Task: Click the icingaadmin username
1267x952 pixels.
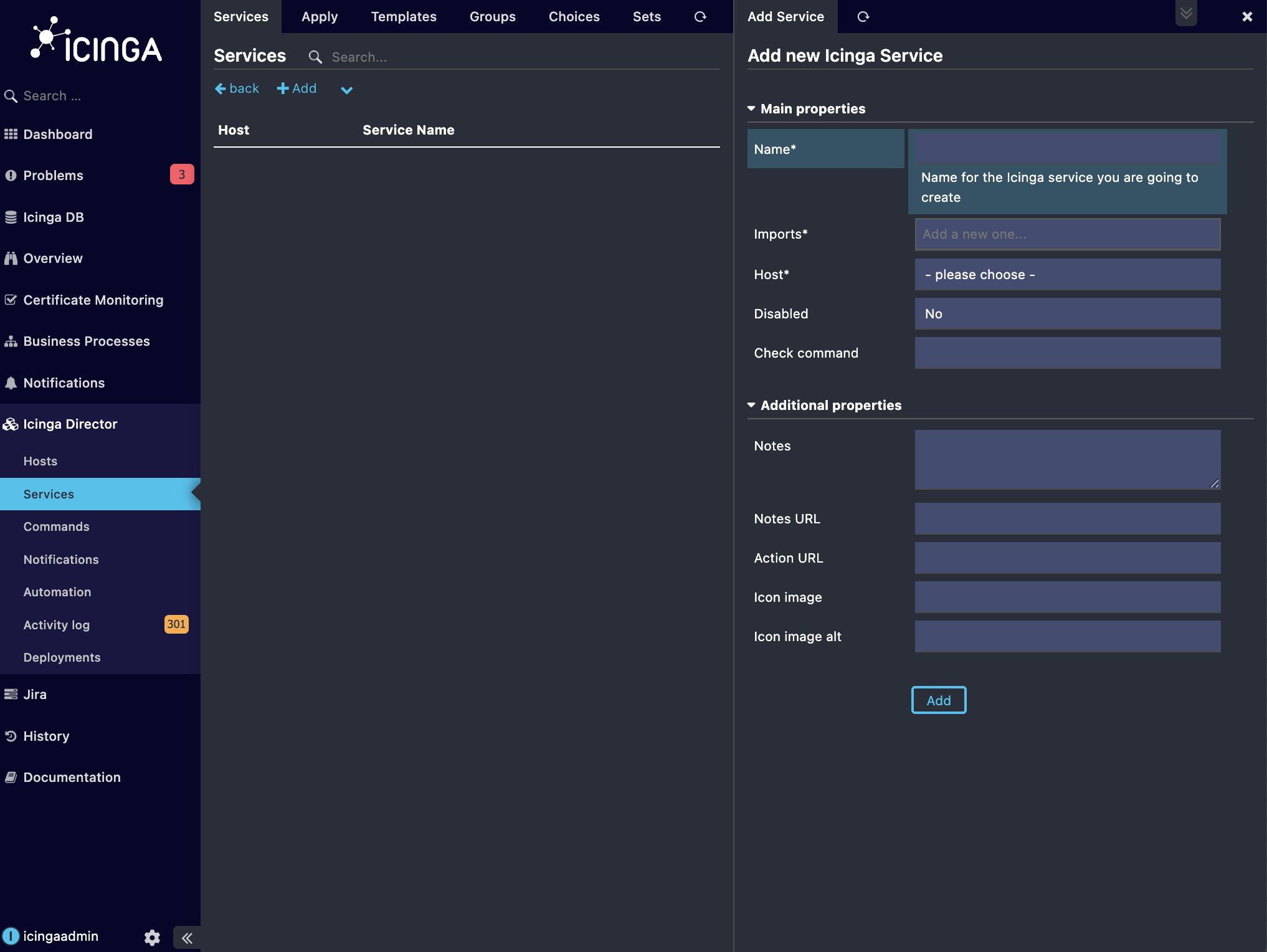Action: 61,936
